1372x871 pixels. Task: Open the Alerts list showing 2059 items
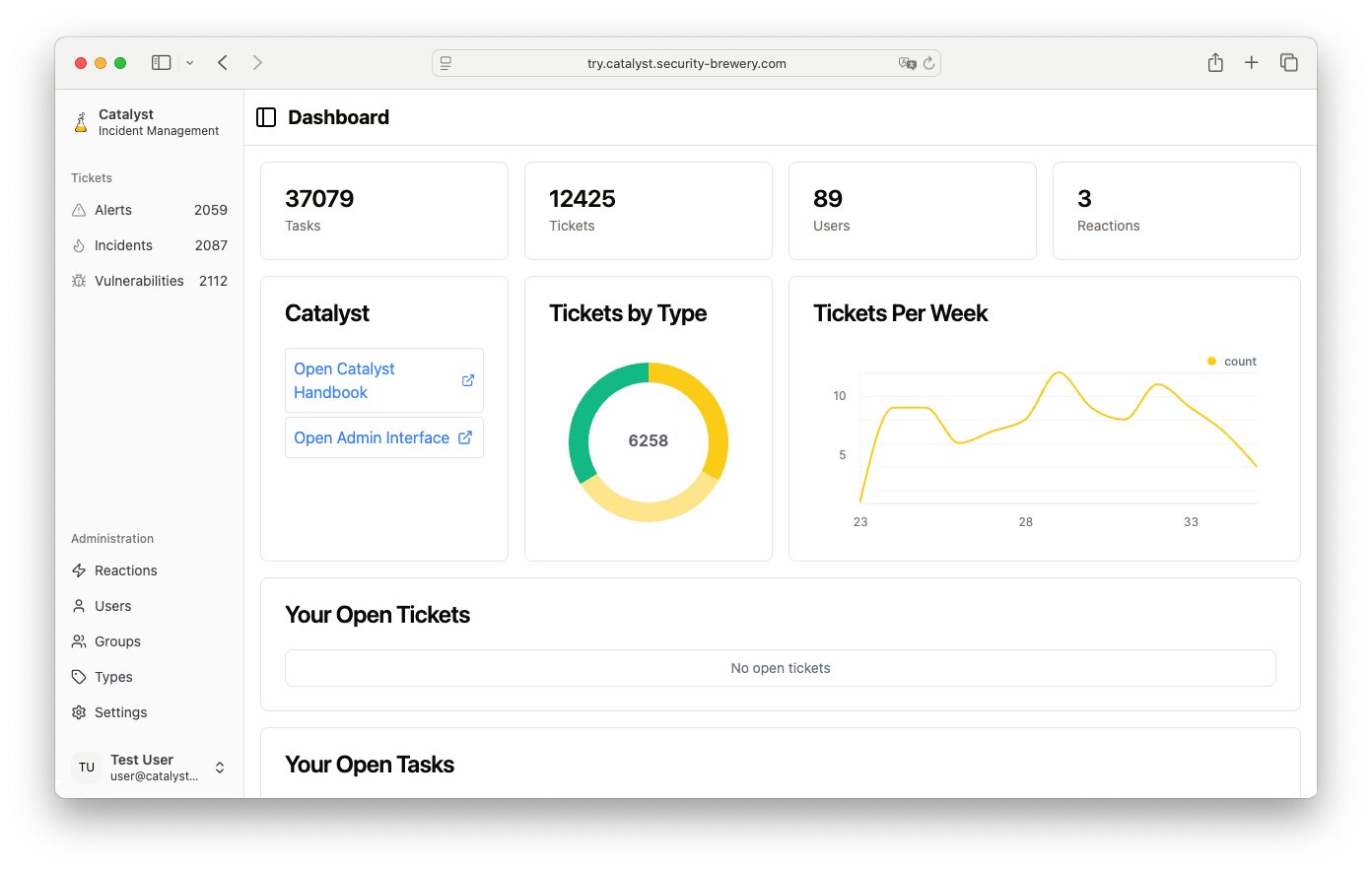pos(111,210)
